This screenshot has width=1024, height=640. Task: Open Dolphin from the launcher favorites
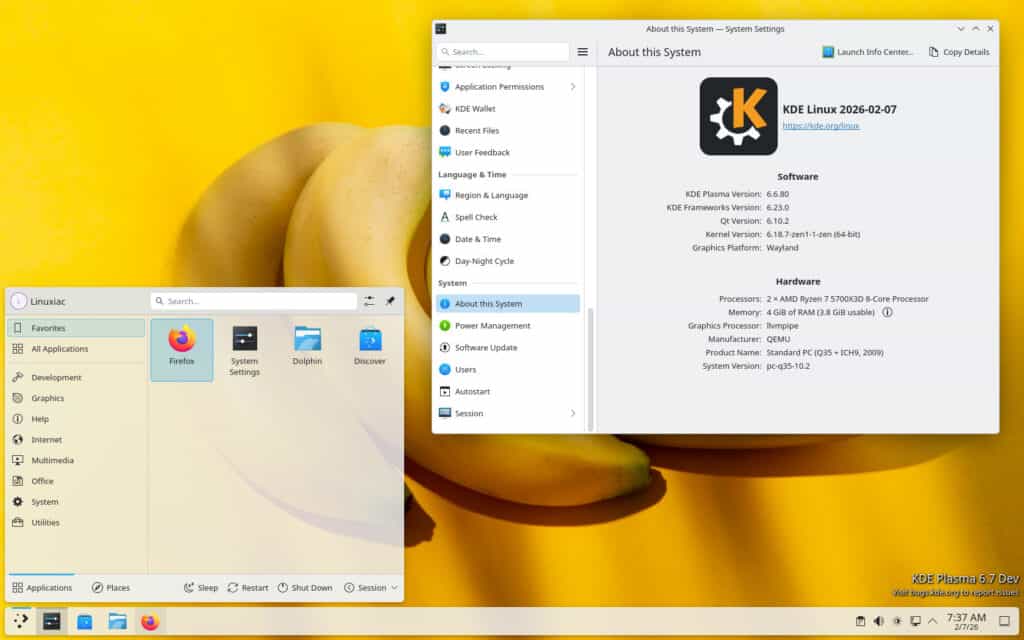tap(306, 344)
